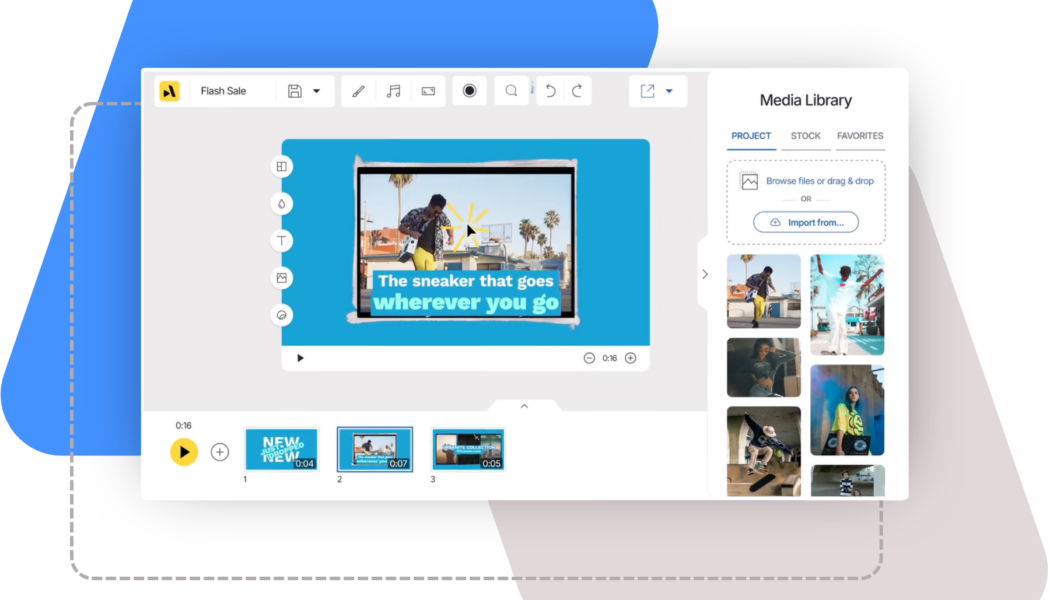Redo the last undone action
The width and height of the screenshot is (1050, 600).
[x=577, y=91]
